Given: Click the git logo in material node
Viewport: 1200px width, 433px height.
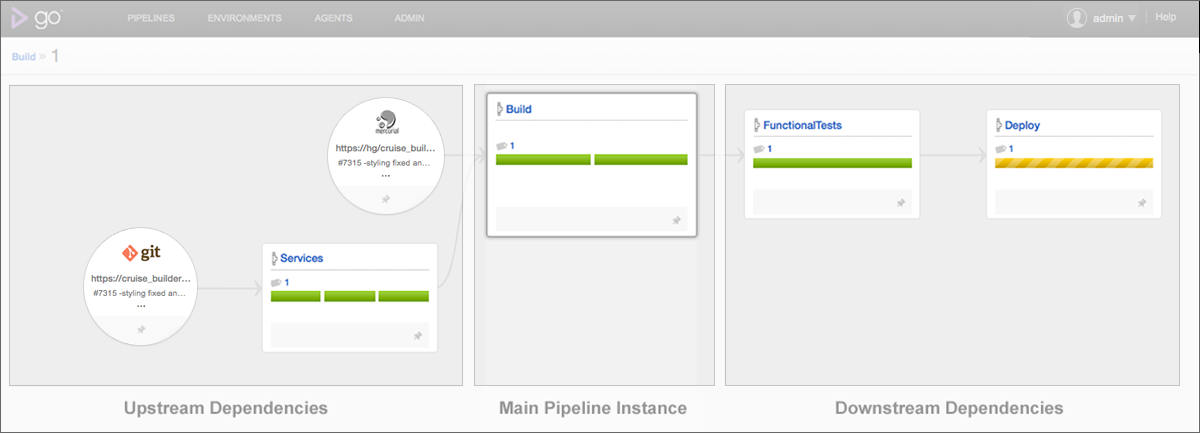Looking at the screenshot, I should point(141,253).
